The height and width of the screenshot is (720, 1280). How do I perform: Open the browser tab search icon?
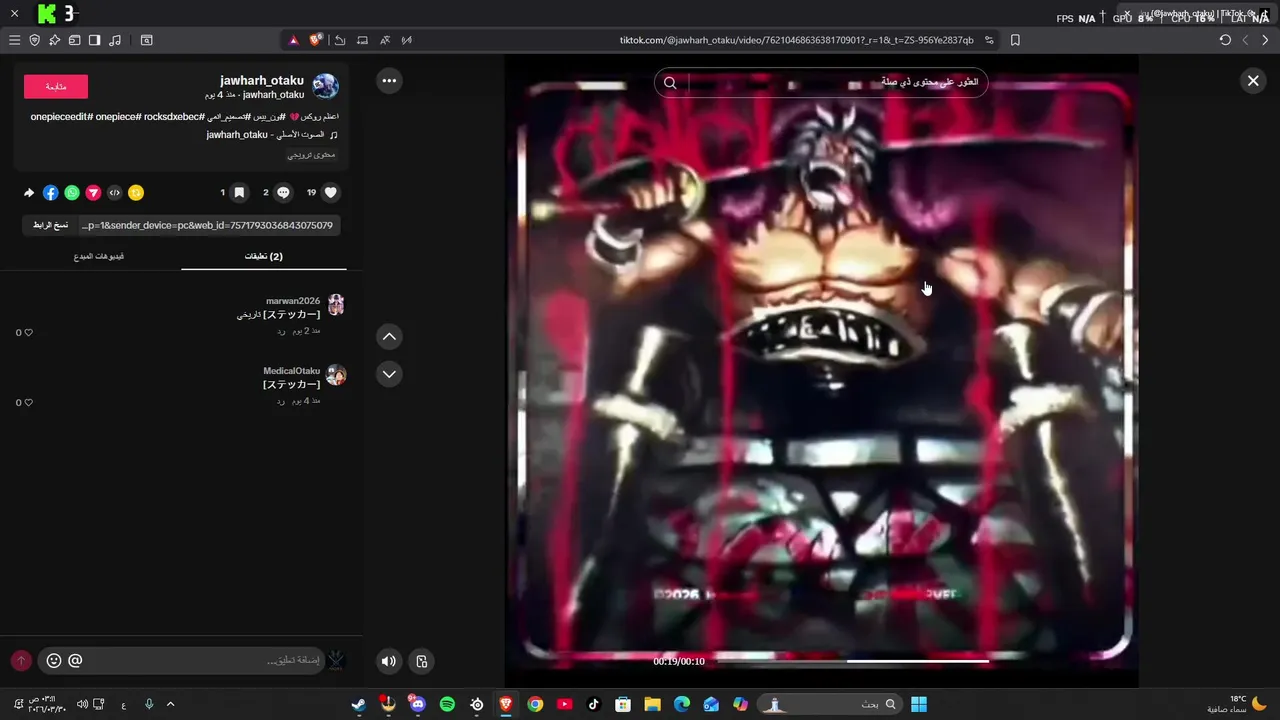(x=146, y=40)
